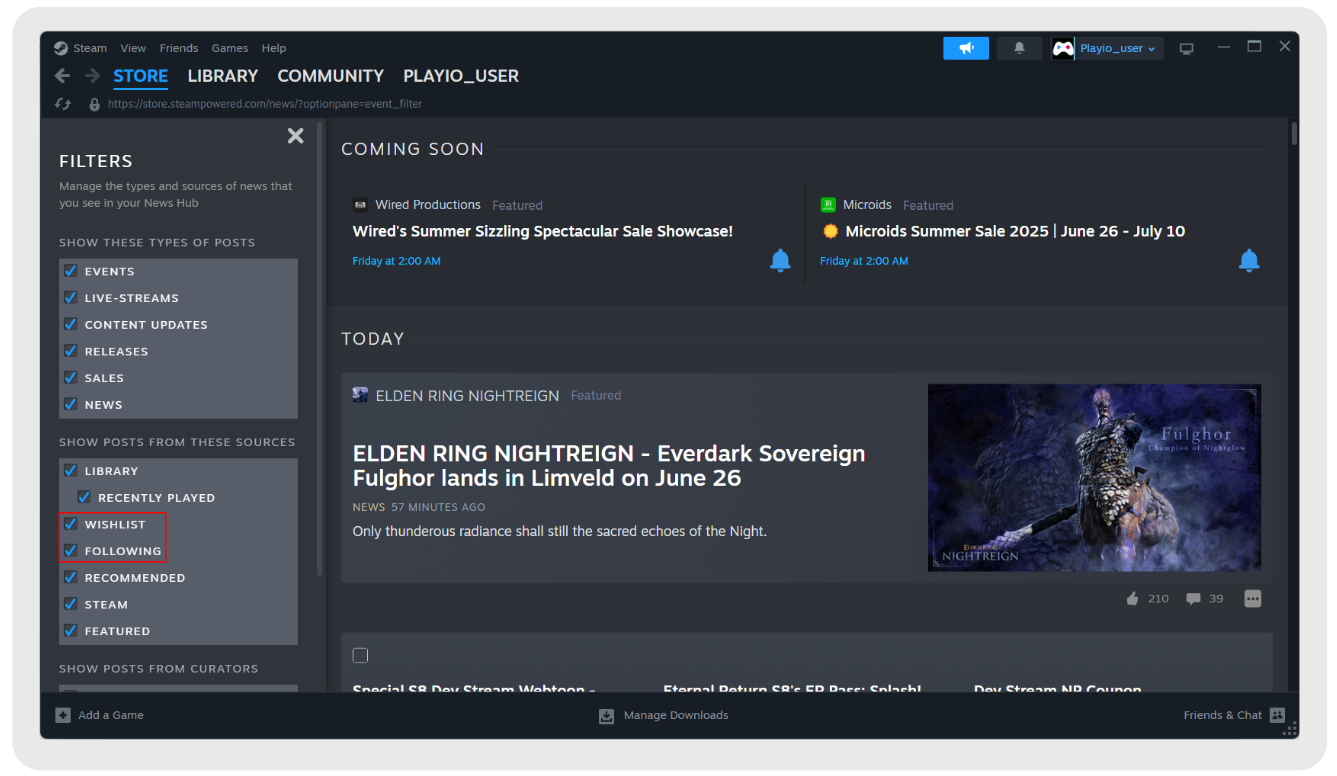This screenshot has height=776, width=1337.
Task: Tick the empty checkbox in bottom post card
Action: tap(360, 655)
